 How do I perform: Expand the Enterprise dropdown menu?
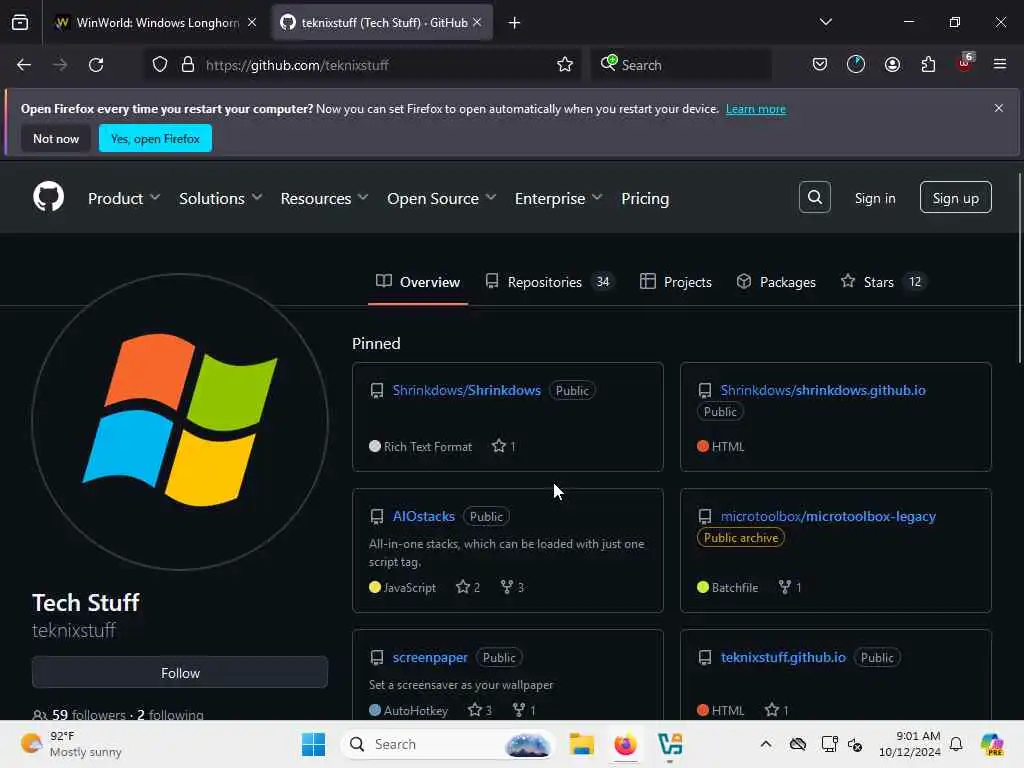pyautogui.click(x=558, y=198)
